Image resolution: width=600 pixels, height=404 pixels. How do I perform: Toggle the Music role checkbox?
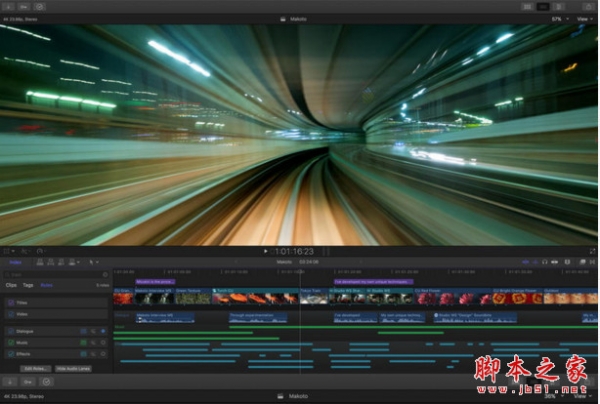(x=11, y=343)
